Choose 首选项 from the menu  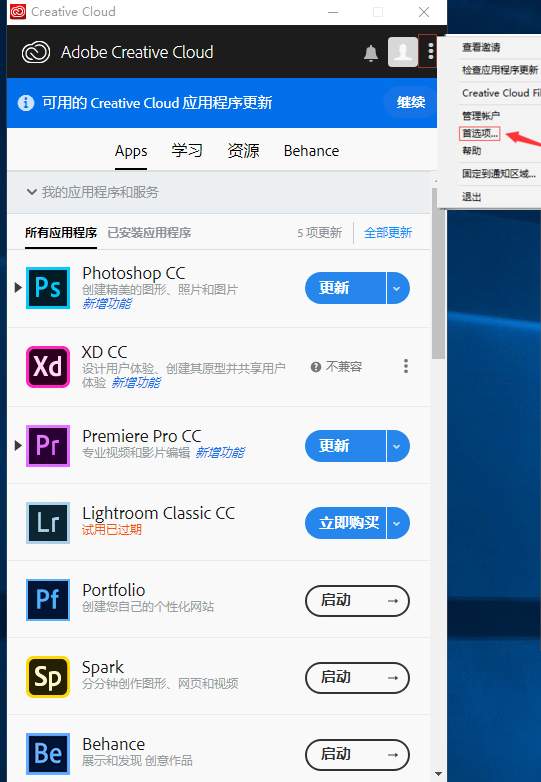480,133
